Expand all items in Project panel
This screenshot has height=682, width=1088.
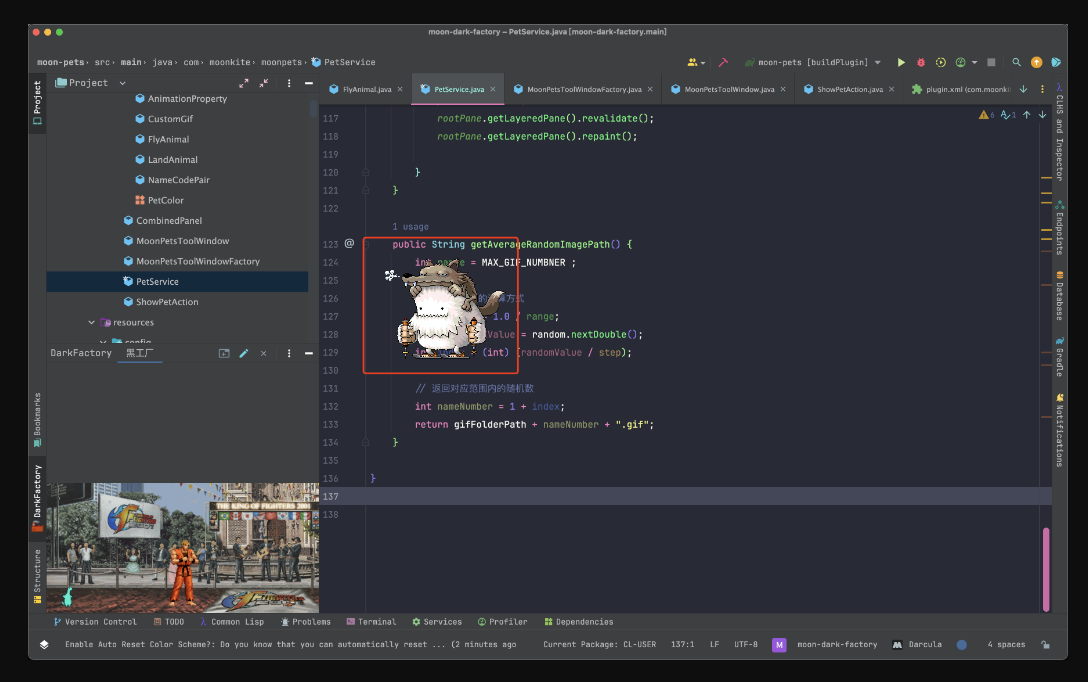pyautogui.click(x=244, y=83)
